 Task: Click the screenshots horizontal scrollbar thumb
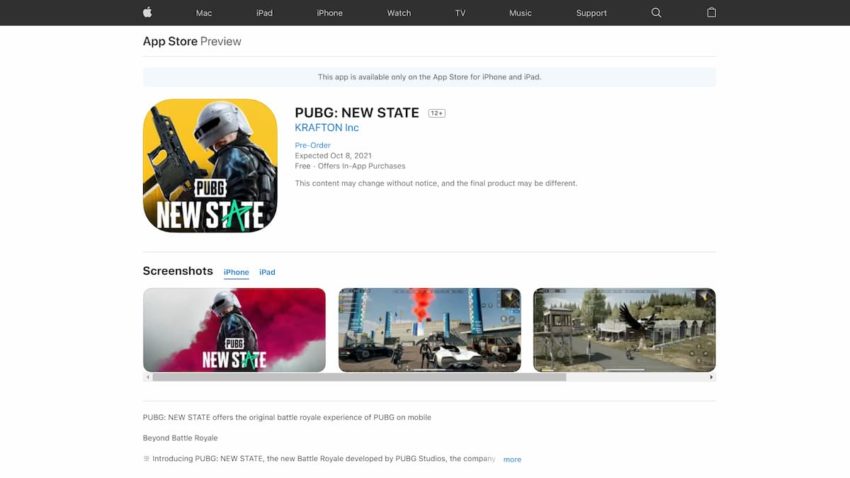(359, 377)
